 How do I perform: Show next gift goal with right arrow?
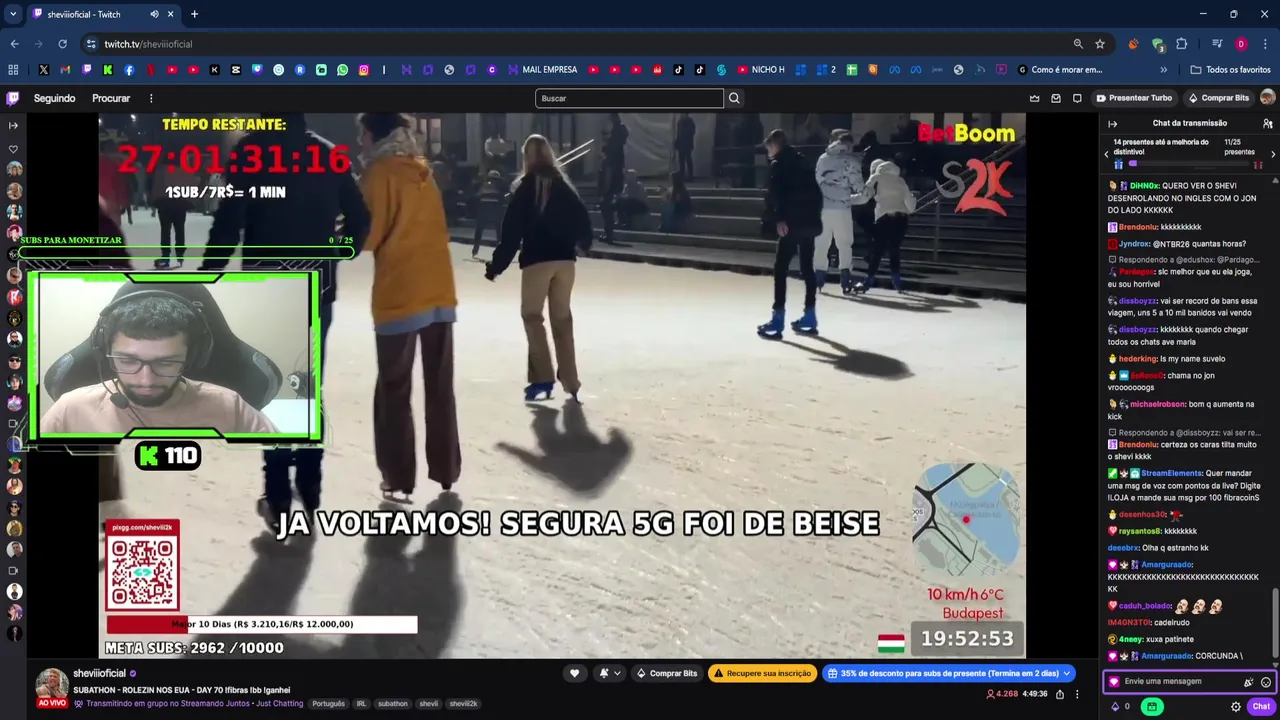1273,154
